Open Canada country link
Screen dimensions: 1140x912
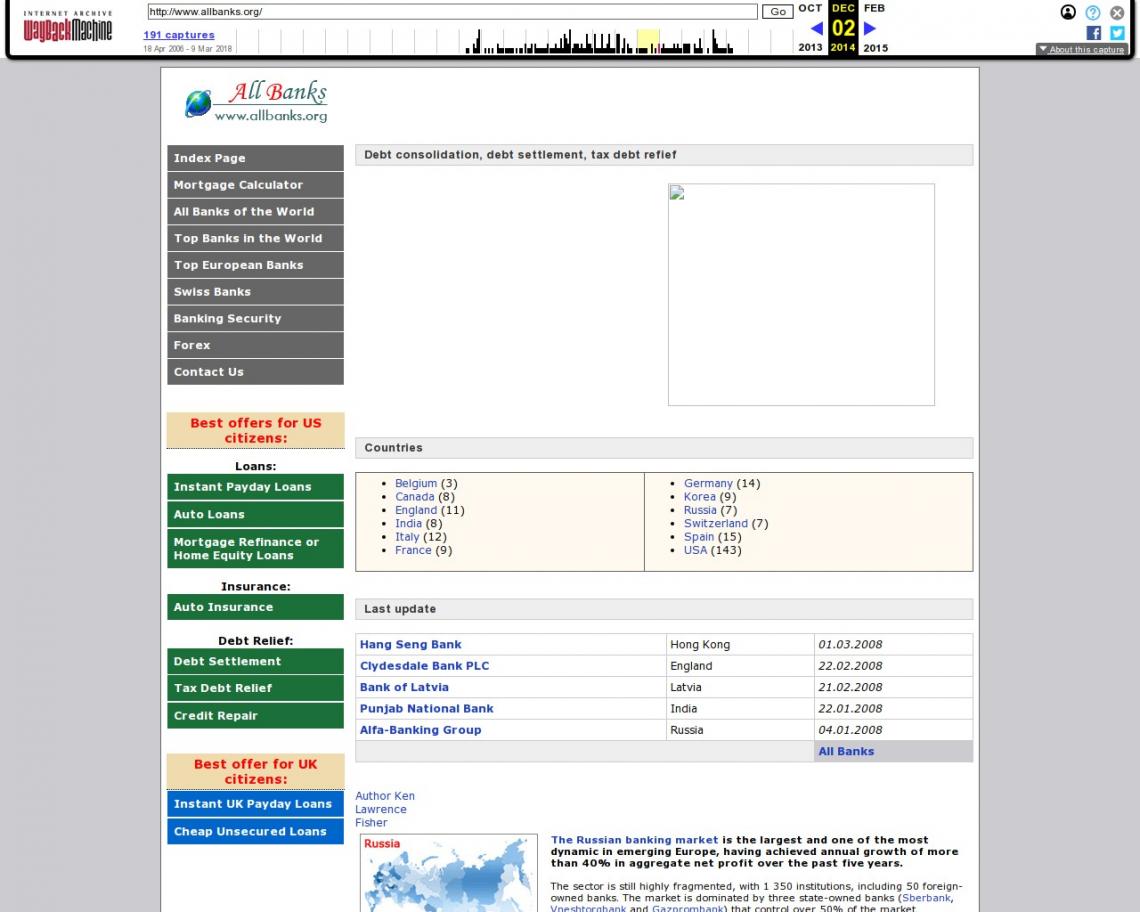point(414,497)
